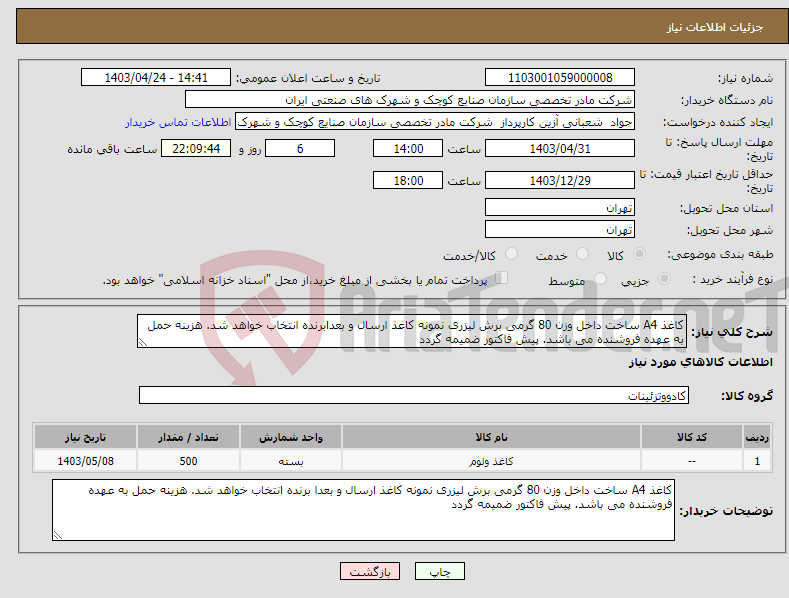Select the کالا/خدمت radio button

(511, 254)
